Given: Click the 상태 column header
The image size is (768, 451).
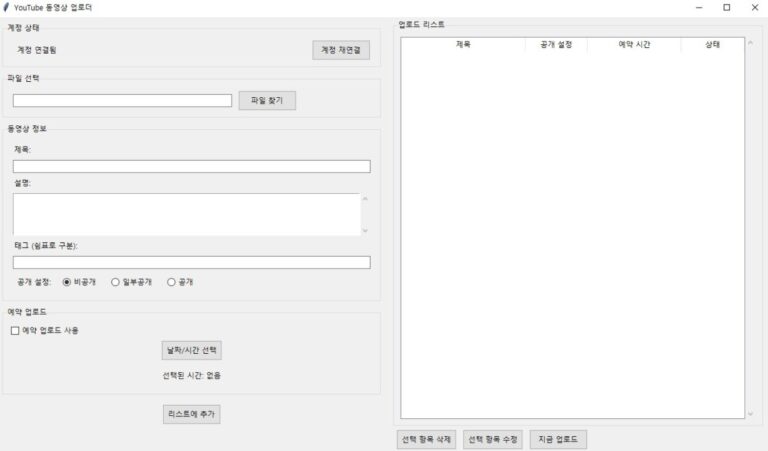Looking at the screenshot, I should click(x=712, y=45).
